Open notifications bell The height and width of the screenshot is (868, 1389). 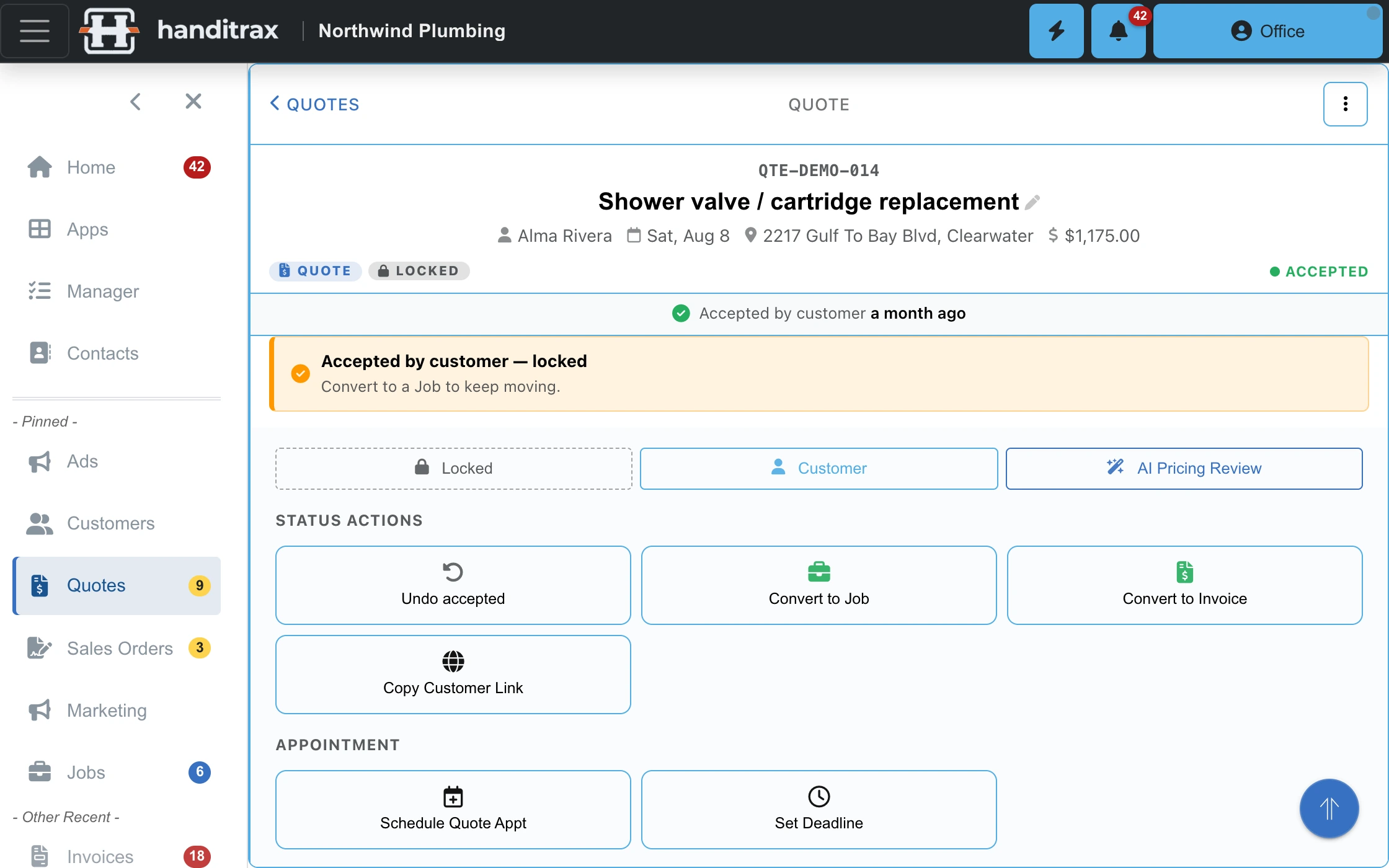(x=1118, y=31)
